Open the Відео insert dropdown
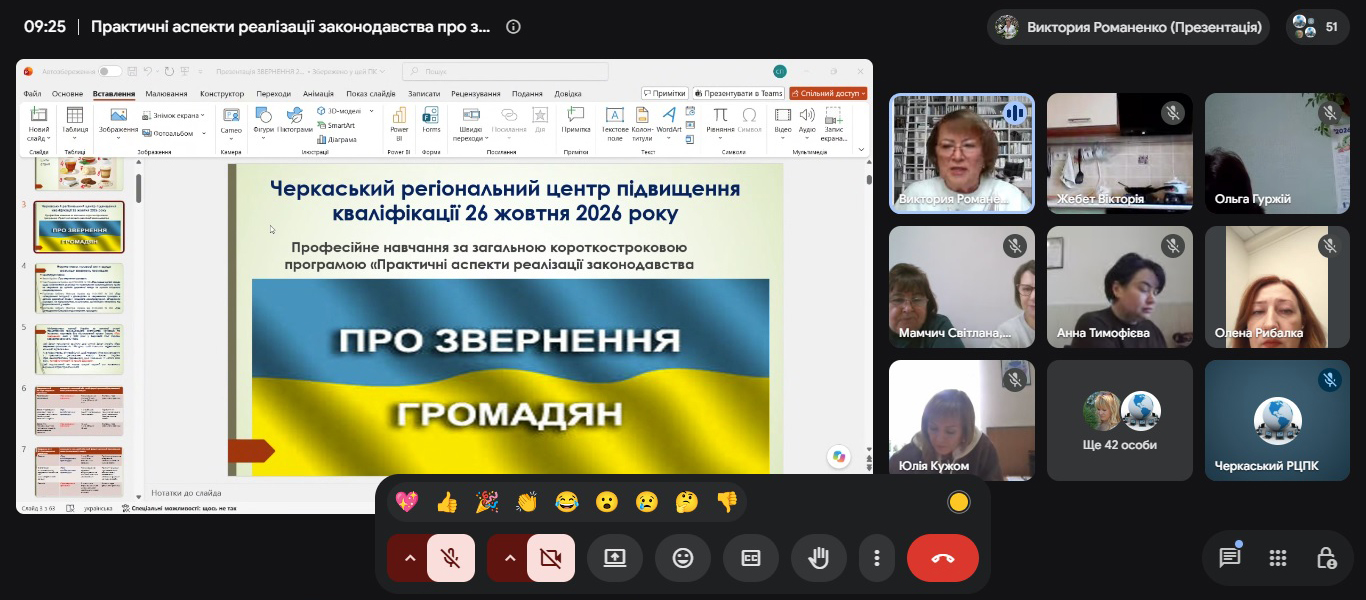 [x=783, y=122]
